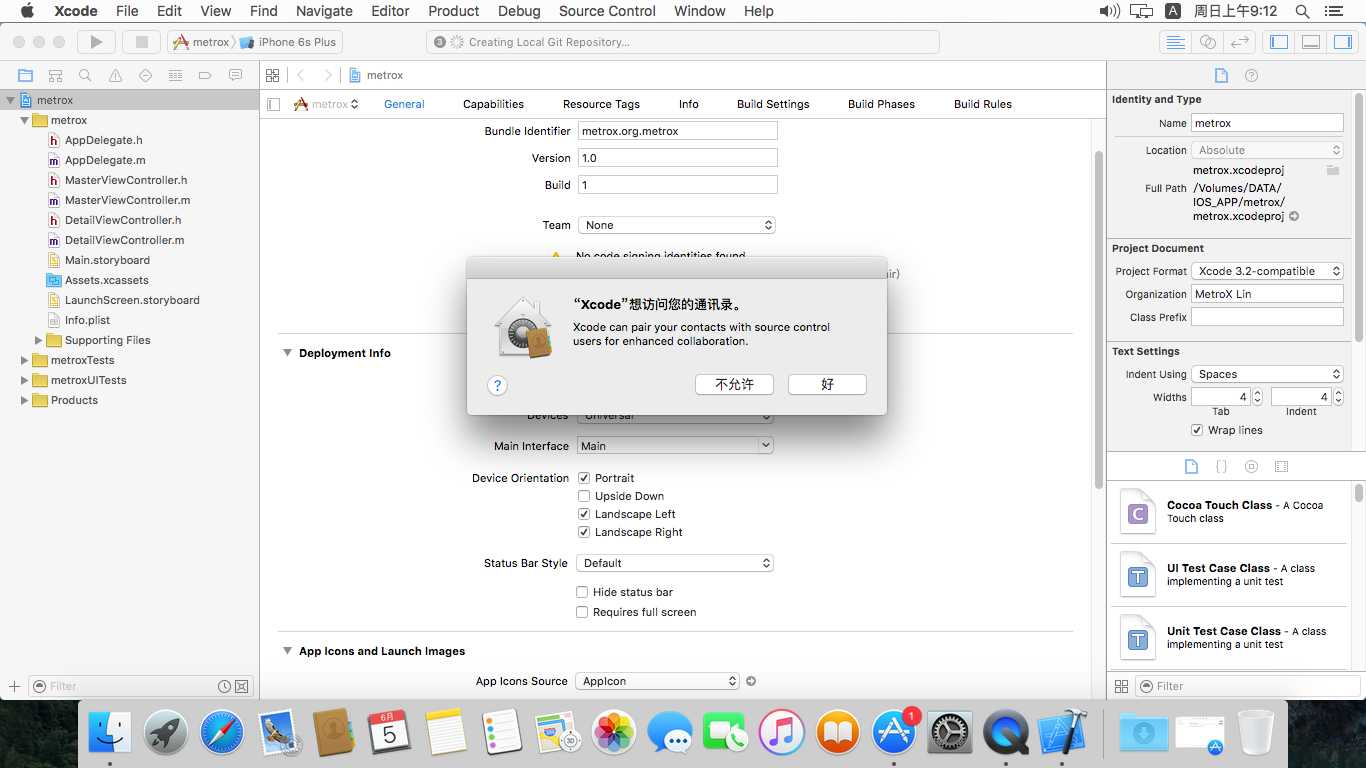The height and width of the screenshot is (768, 1366).
Task: Click the Stop button in toolbar
Action: tap(142, 42)
